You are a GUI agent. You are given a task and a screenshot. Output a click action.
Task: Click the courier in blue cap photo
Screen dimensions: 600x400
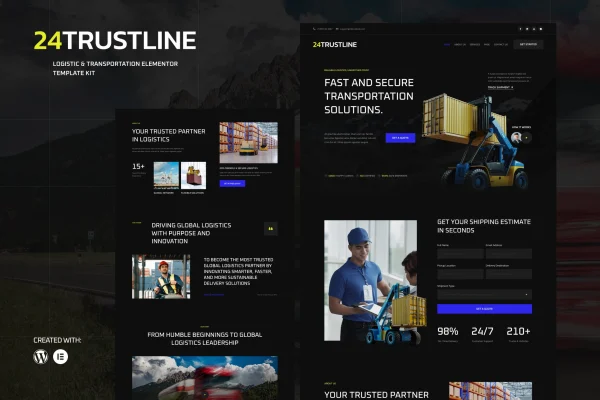[x=370, y=280]
